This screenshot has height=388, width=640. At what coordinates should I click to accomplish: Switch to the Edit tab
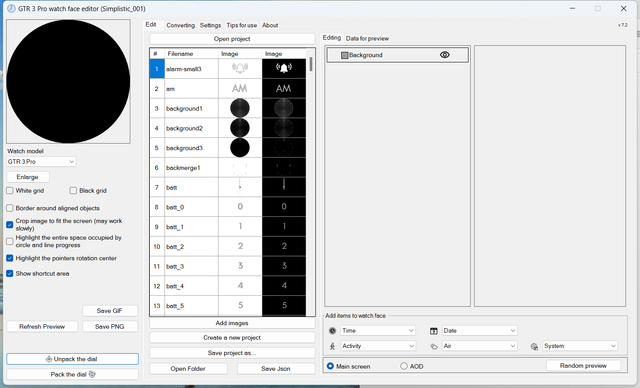pos(151,24)
